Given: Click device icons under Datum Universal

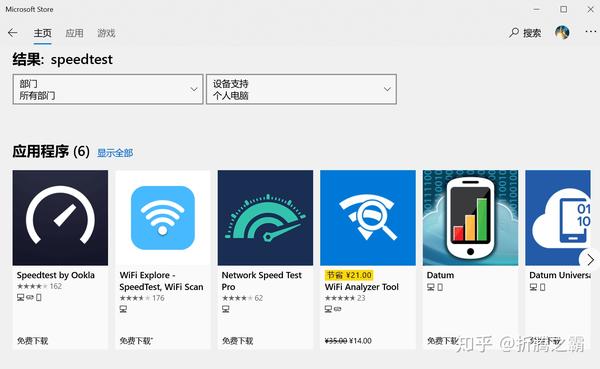Looking at the screenshot, I should pos(538,287).
